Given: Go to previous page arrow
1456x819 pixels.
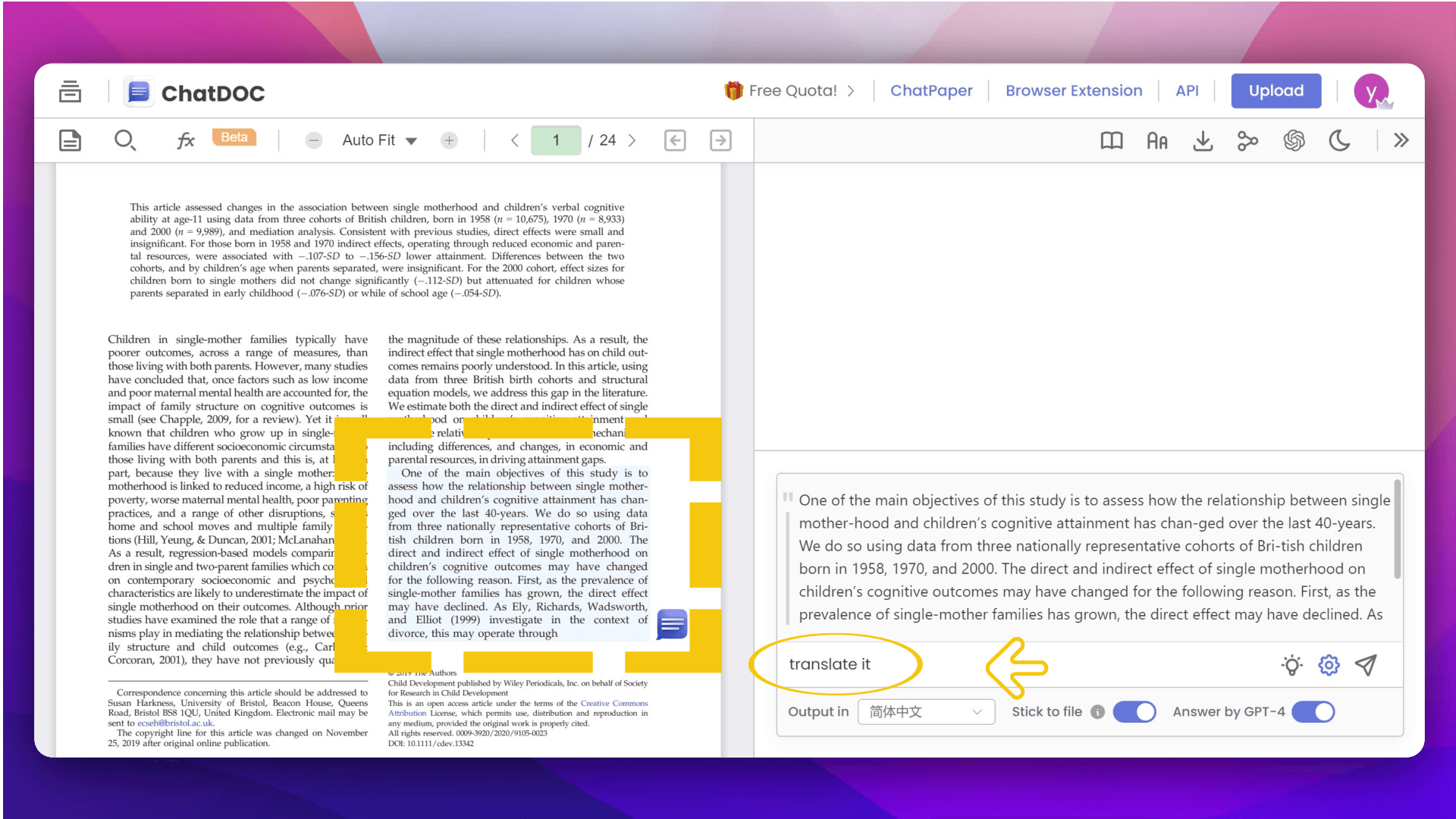Looking at the screenshot, I should click(x=515, y=140).
